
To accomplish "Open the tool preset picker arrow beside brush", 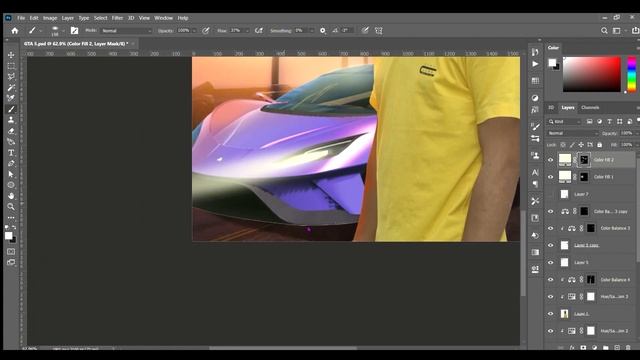I will click(x=40, y=31).
